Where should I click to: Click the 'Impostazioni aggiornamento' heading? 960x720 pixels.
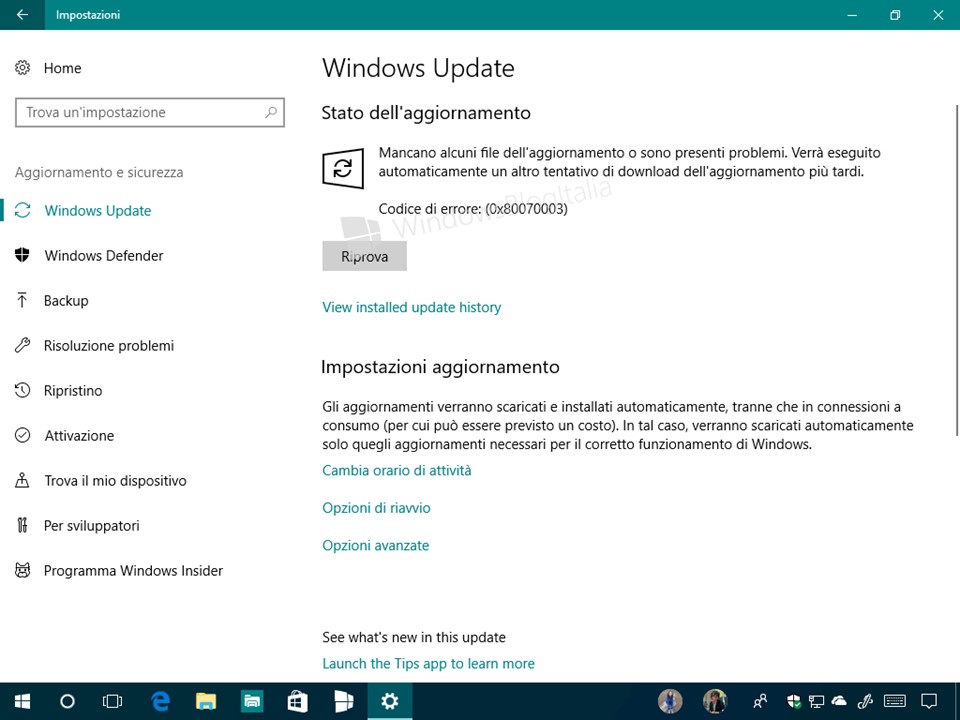coord(440,367)
